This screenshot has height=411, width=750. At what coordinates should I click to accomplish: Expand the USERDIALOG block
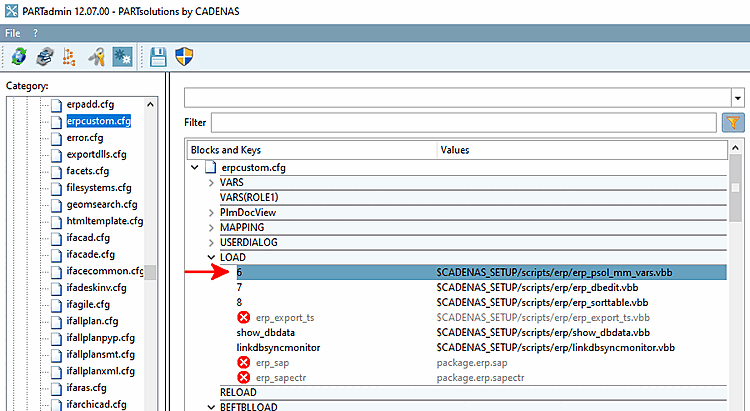[211, 243]
